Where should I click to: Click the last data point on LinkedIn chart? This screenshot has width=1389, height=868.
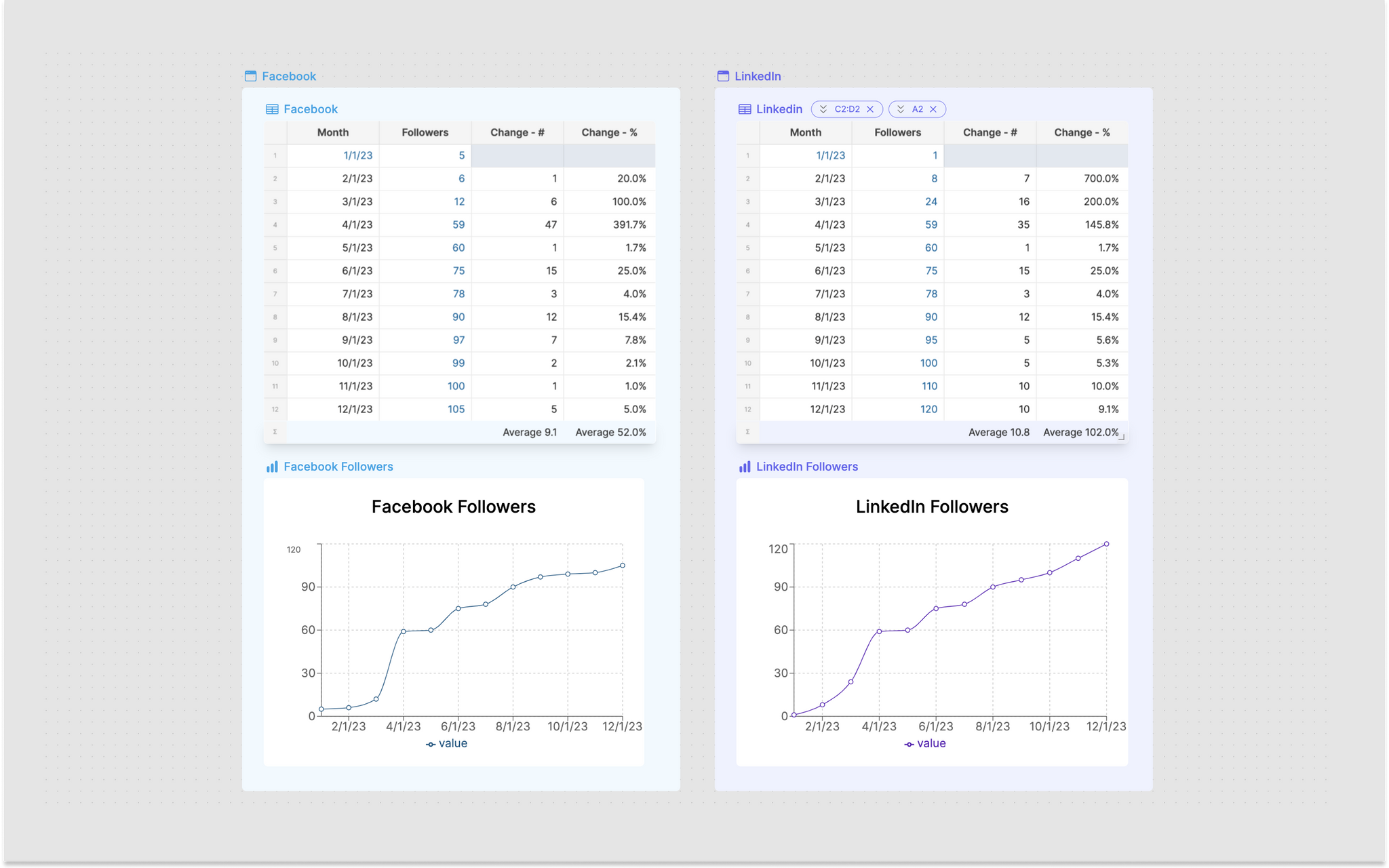click(x=1106, y=544)
